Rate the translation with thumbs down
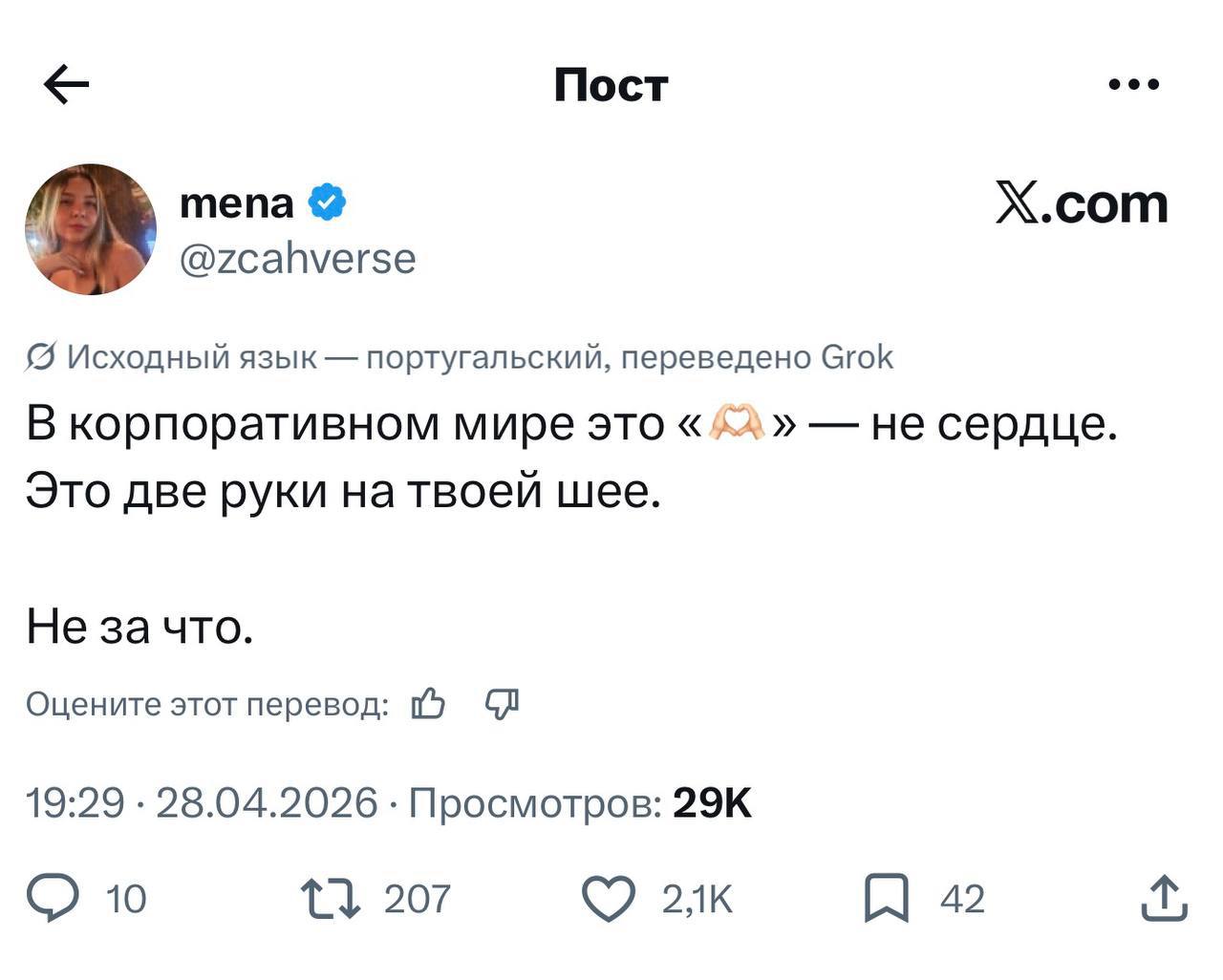Screen dimensions: 1223x980 click(502, 705)
